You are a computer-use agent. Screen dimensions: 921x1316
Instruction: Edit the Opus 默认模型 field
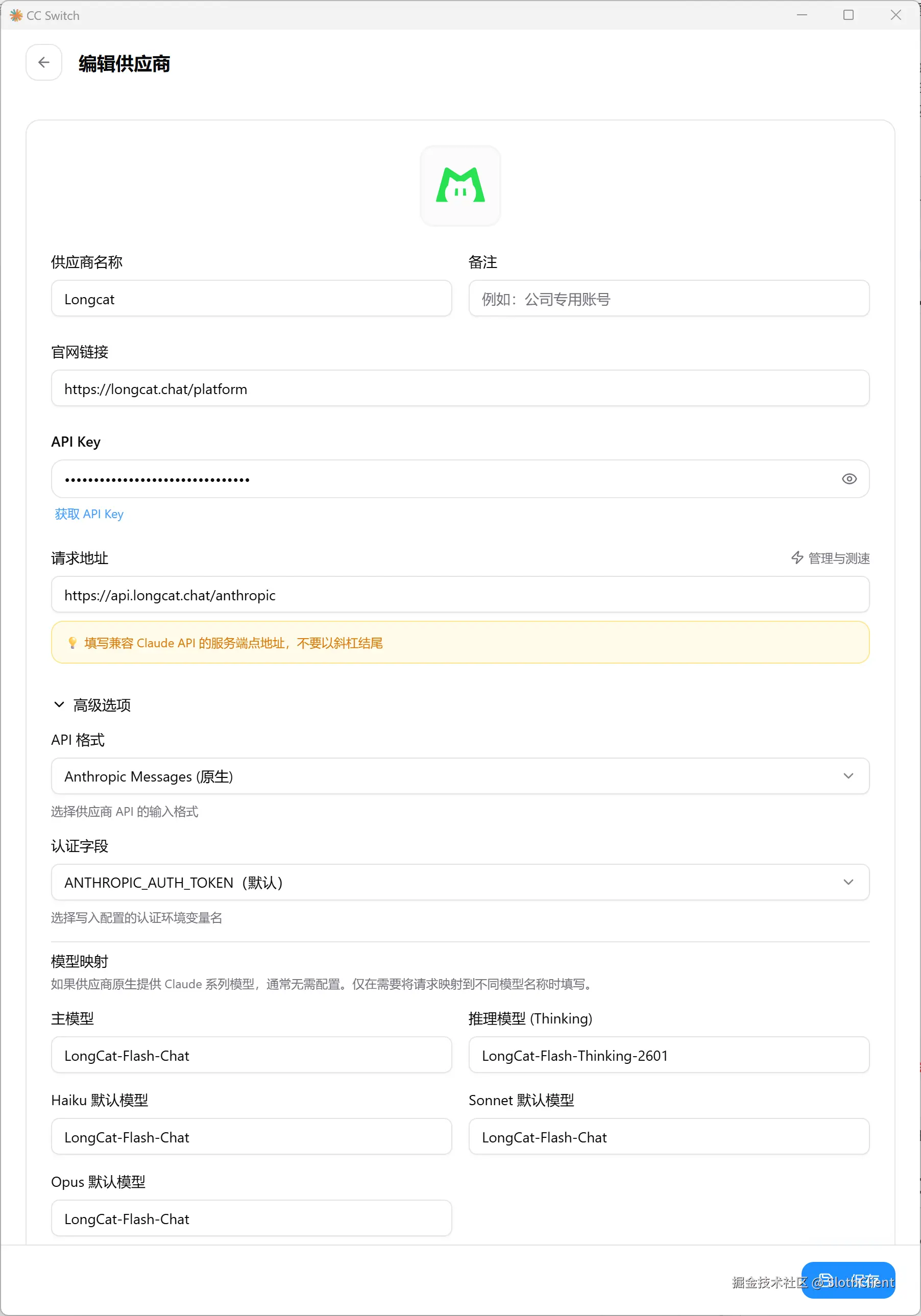coord(251,1218)
